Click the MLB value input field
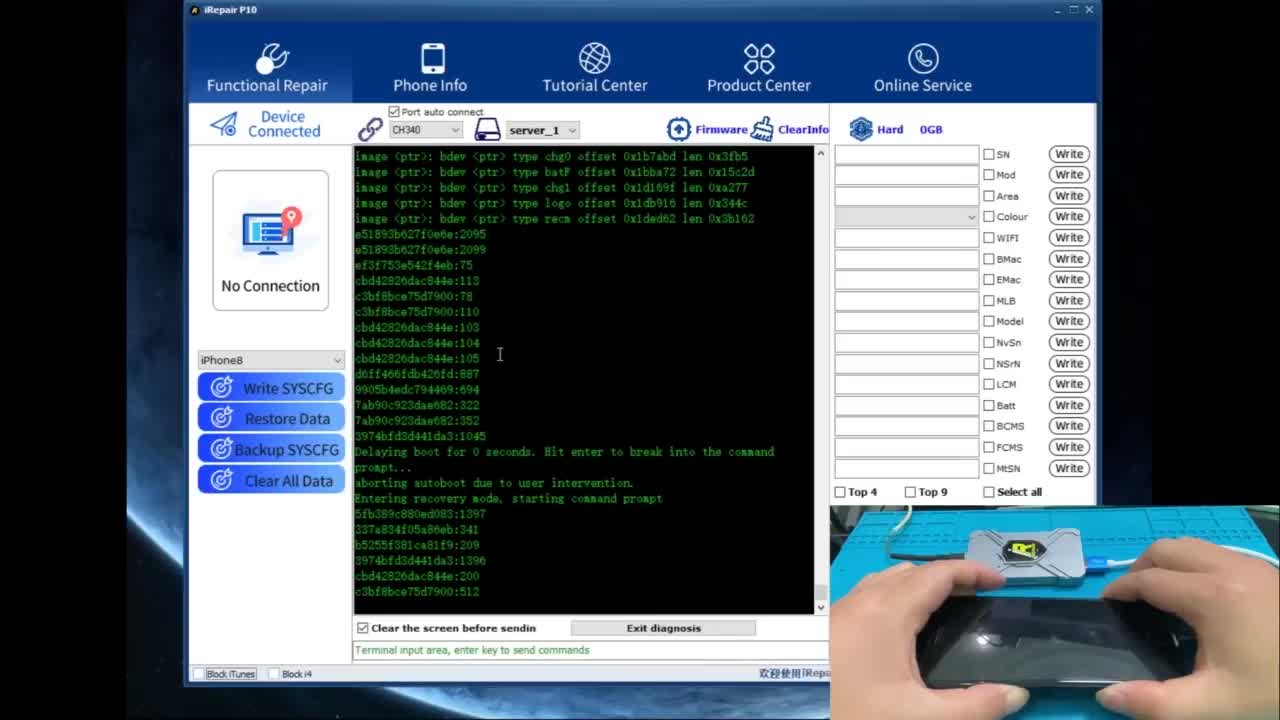1280x720 pixels. coord(907,300)
